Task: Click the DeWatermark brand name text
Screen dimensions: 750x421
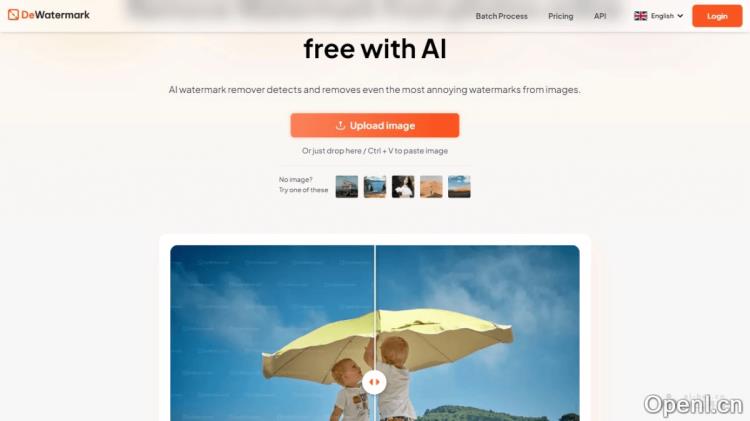Action: coord(55,15)
